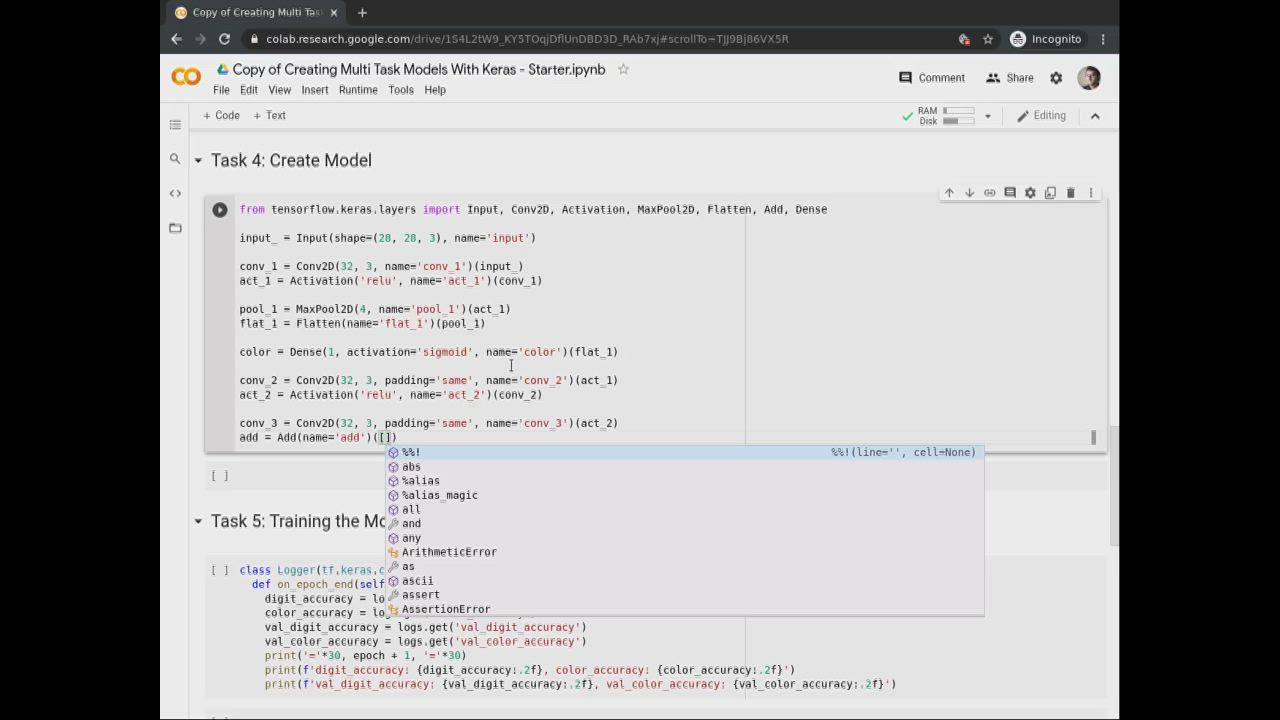Open the Chrome three-dot menu
Screen dimensions: 1280x720
tap(1103, 39)
